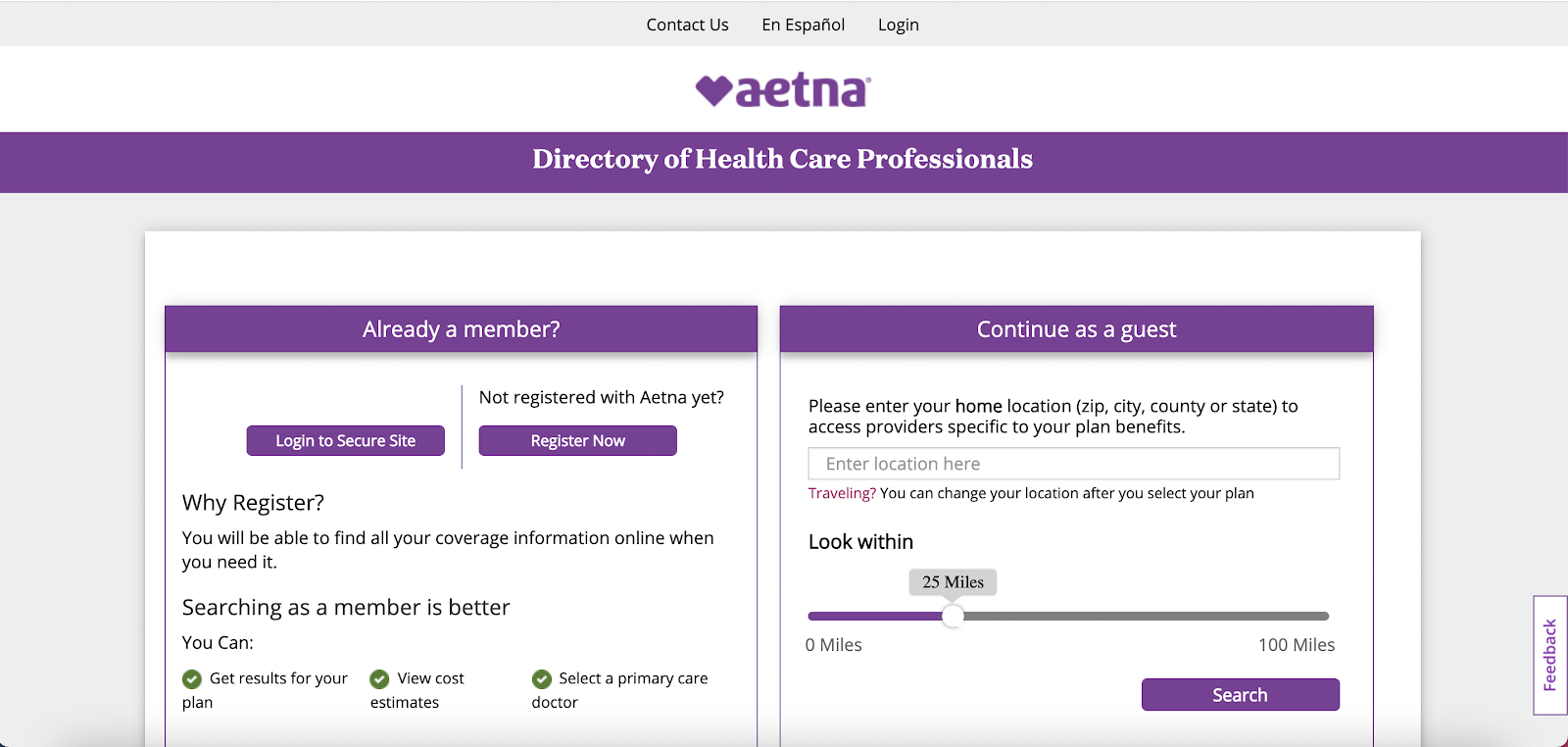
Task: Click Login in the top navigation
Action: point(898,25)
